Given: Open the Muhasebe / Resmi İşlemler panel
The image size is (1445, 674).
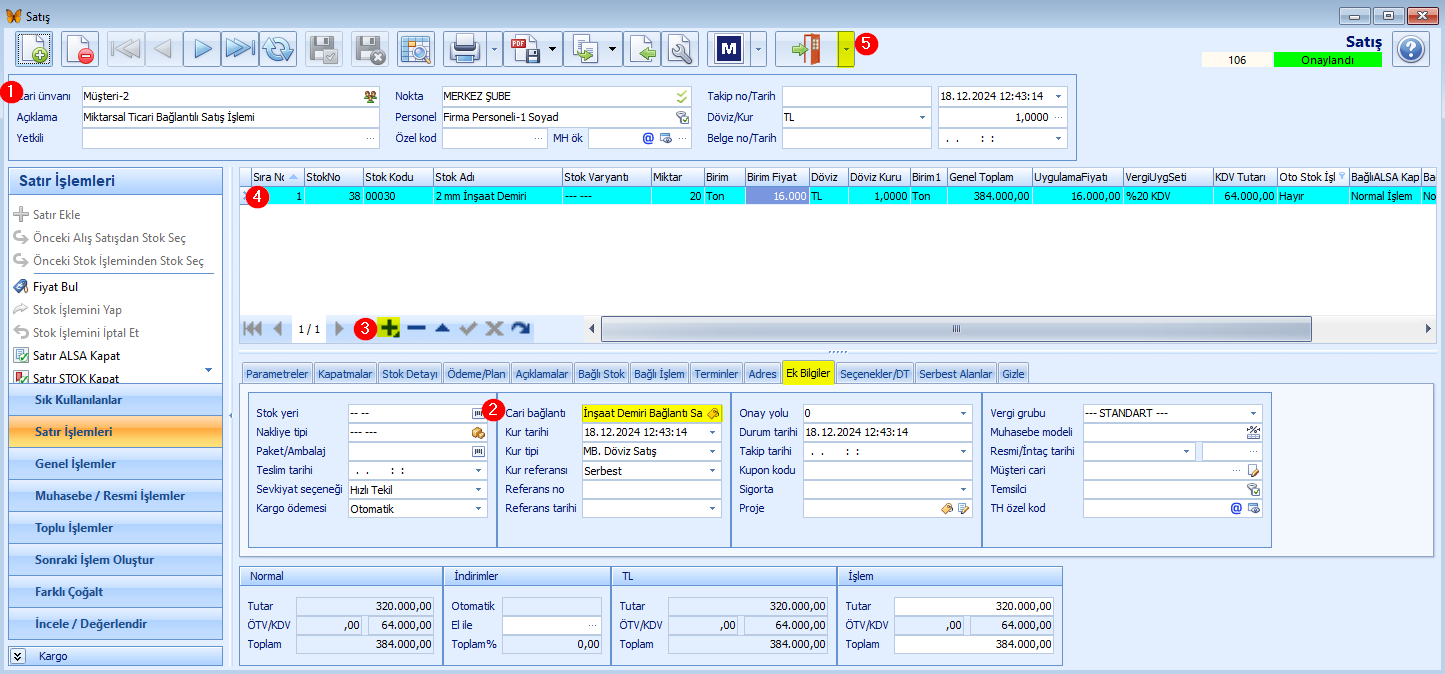Looking at the screenshot, I should point(115,496).
